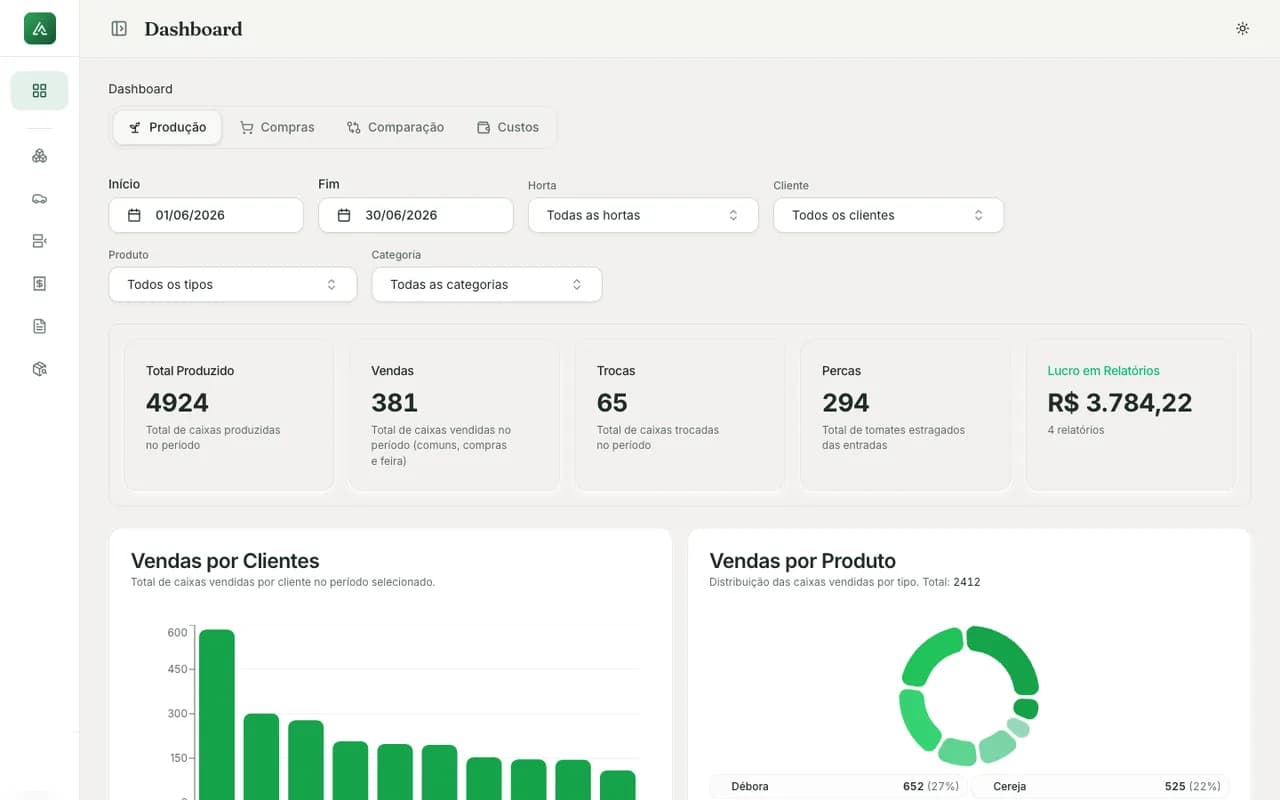Open the document reports sidebar icon
Screen dimensions: 1280x800
pos(40,326)
